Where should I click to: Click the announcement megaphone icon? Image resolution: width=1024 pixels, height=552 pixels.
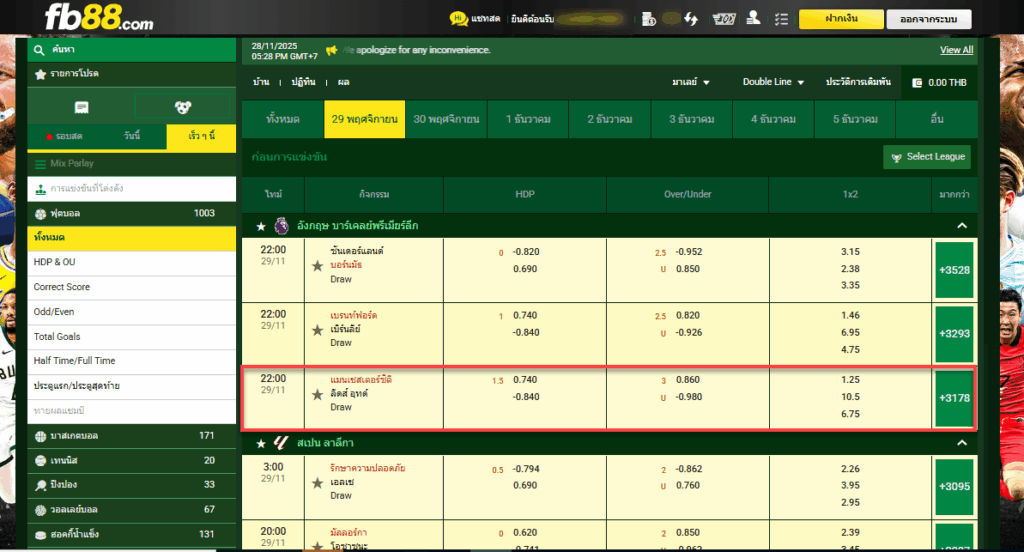[x=332, y=50]
